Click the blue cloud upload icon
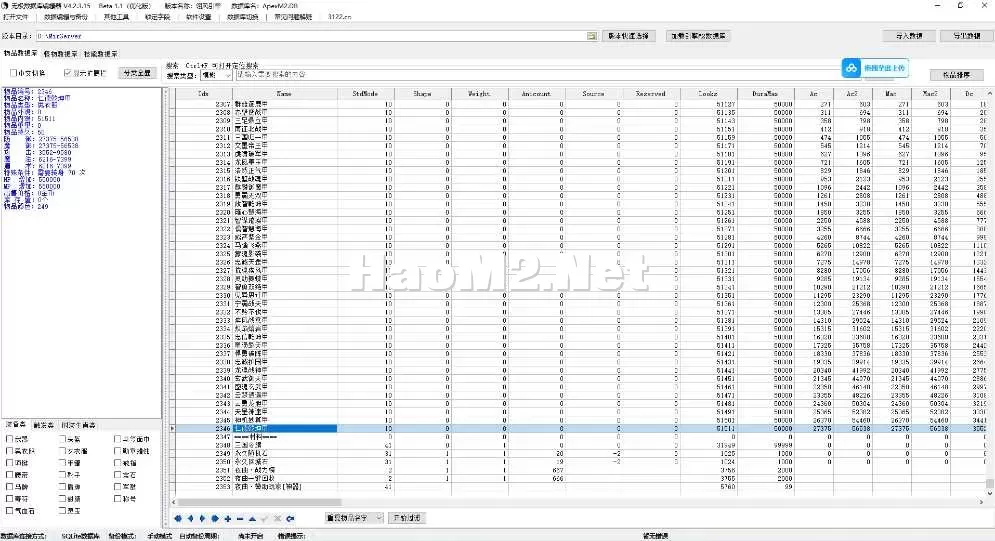 pyautogui.click(x=851, y=68)
